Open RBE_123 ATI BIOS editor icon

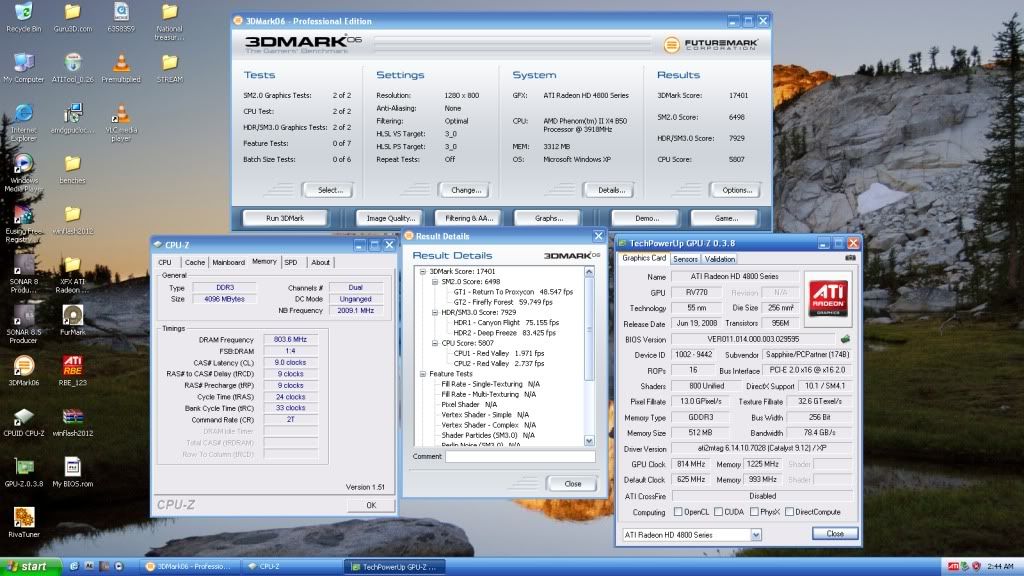tap(72, 371)
